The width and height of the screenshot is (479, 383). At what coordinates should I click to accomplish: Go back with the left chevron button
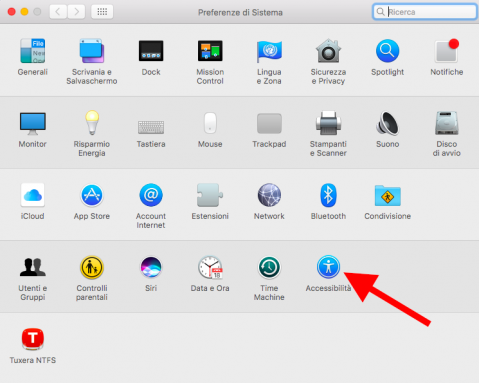(x=58, y=12)
